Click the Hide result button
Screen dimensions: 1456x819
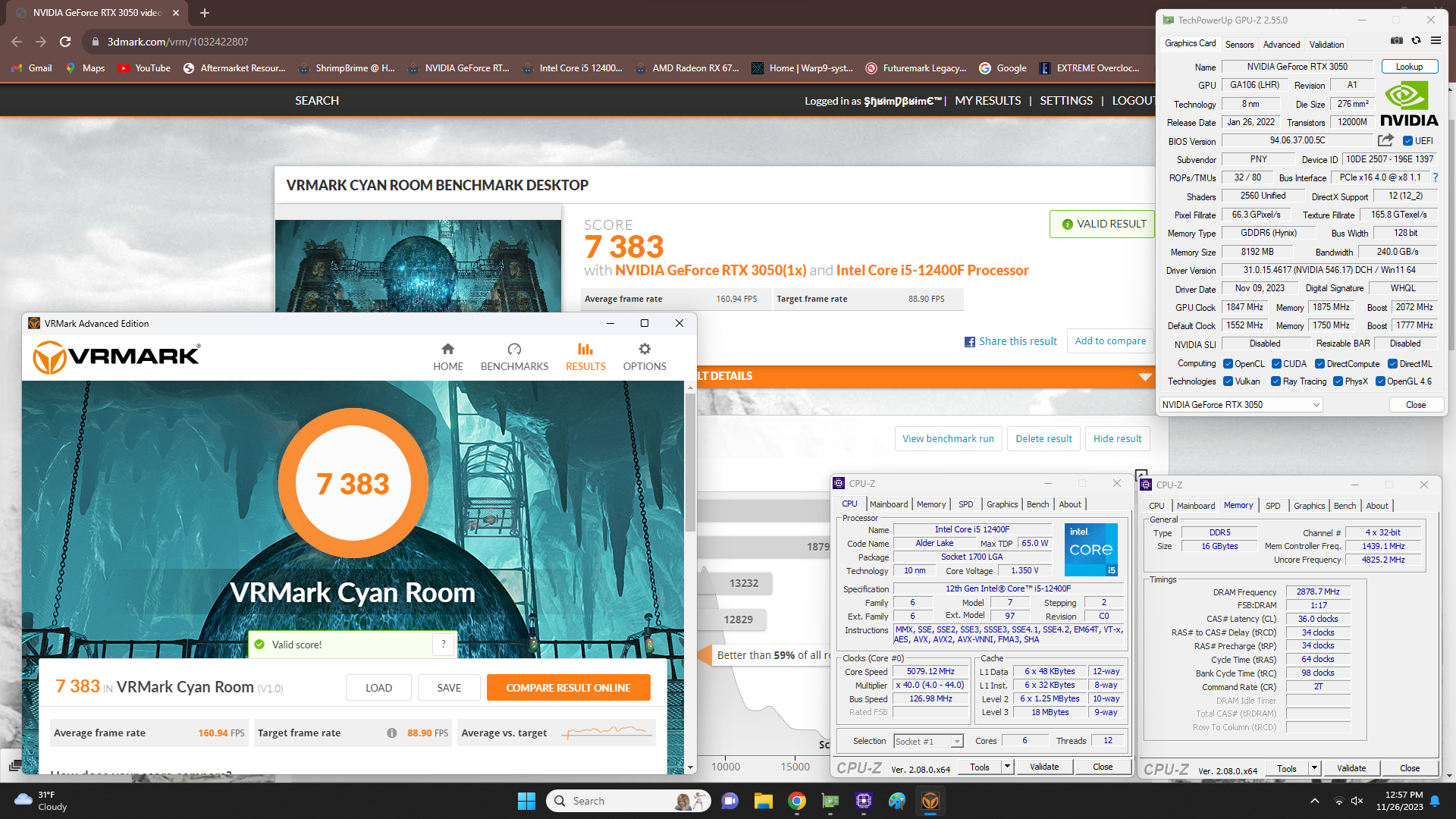1117,439
